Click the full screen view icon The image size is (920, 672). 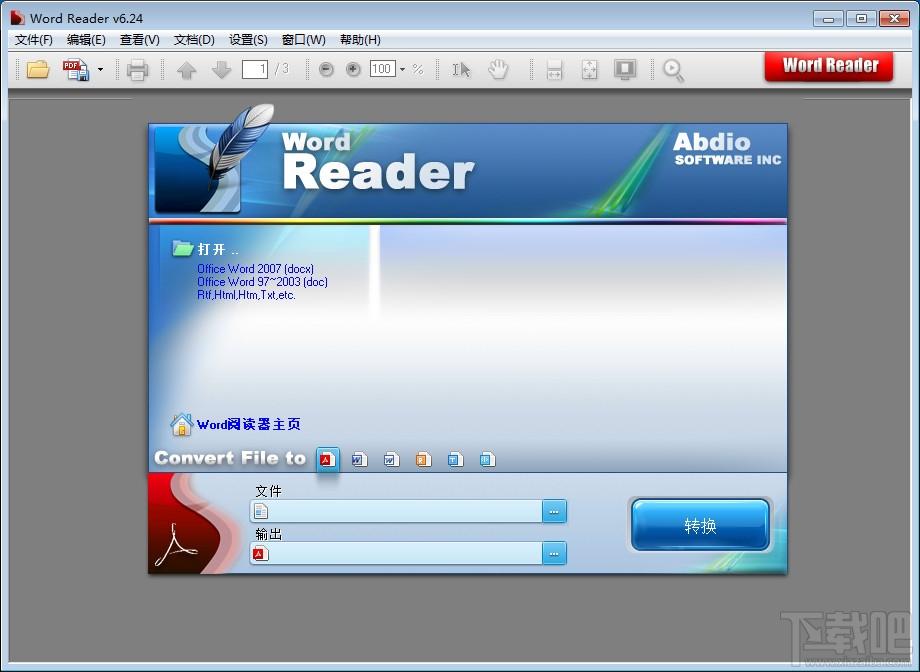pyautogui.click(x=625, y=69)
